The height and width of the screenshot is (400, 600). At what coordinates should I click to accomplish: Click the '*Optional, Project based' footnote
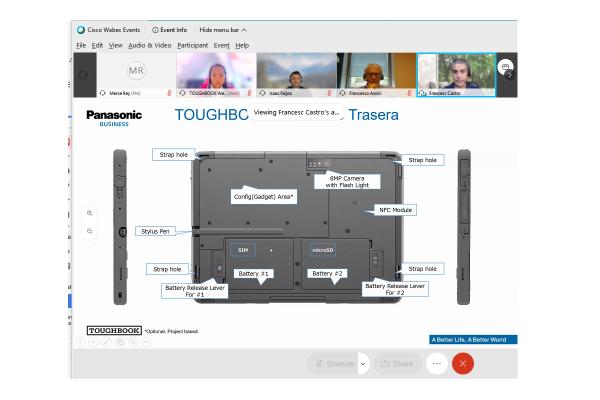pyautogui.click(x=171, y=331)
